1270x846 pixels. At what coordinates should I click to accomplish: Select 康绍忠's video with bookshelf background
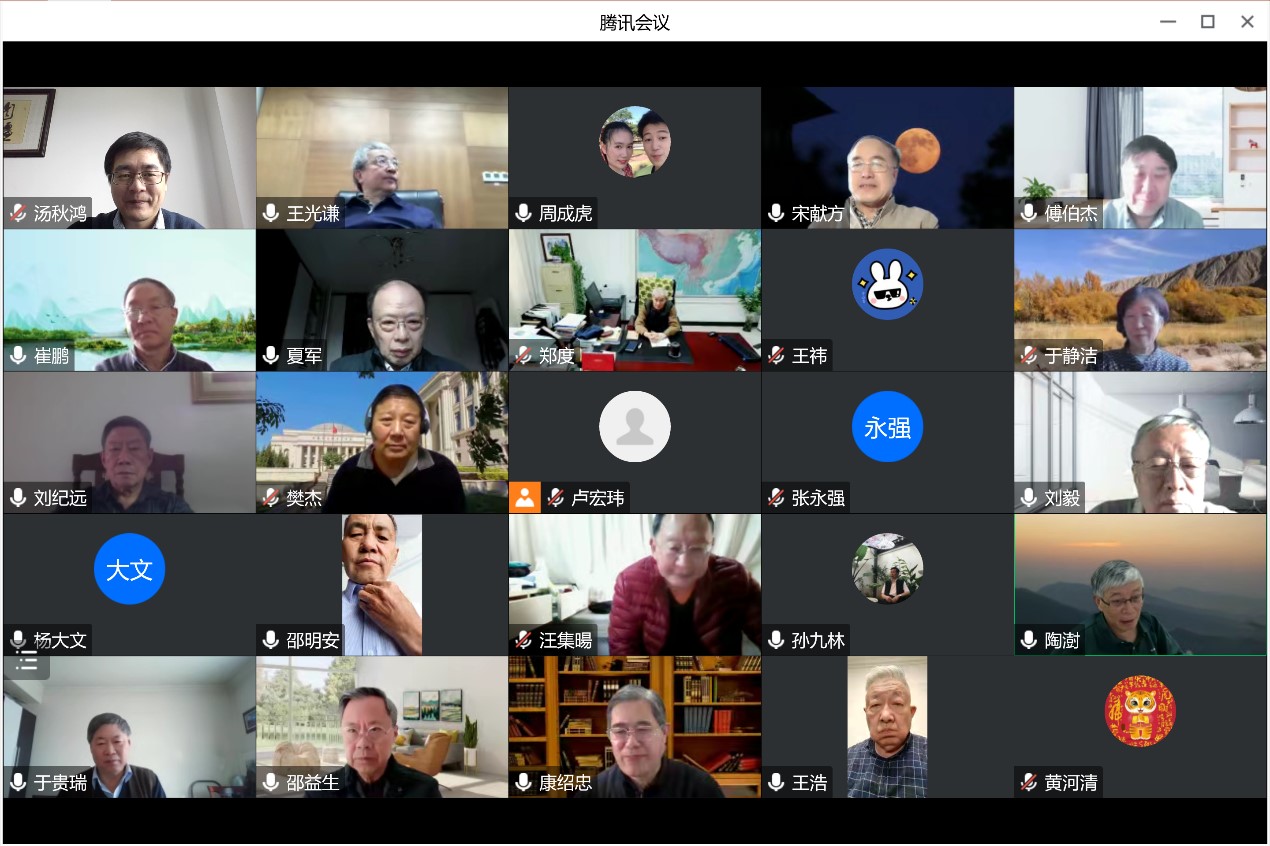[x=635, y=727]
